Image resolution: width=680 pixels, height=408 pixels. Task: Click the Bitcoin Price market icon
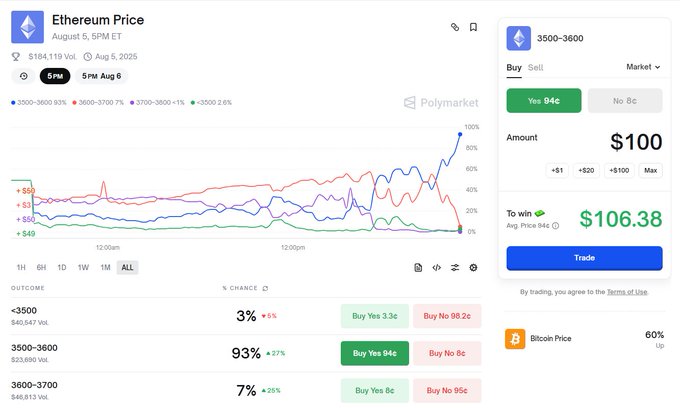tap(516, 338)
